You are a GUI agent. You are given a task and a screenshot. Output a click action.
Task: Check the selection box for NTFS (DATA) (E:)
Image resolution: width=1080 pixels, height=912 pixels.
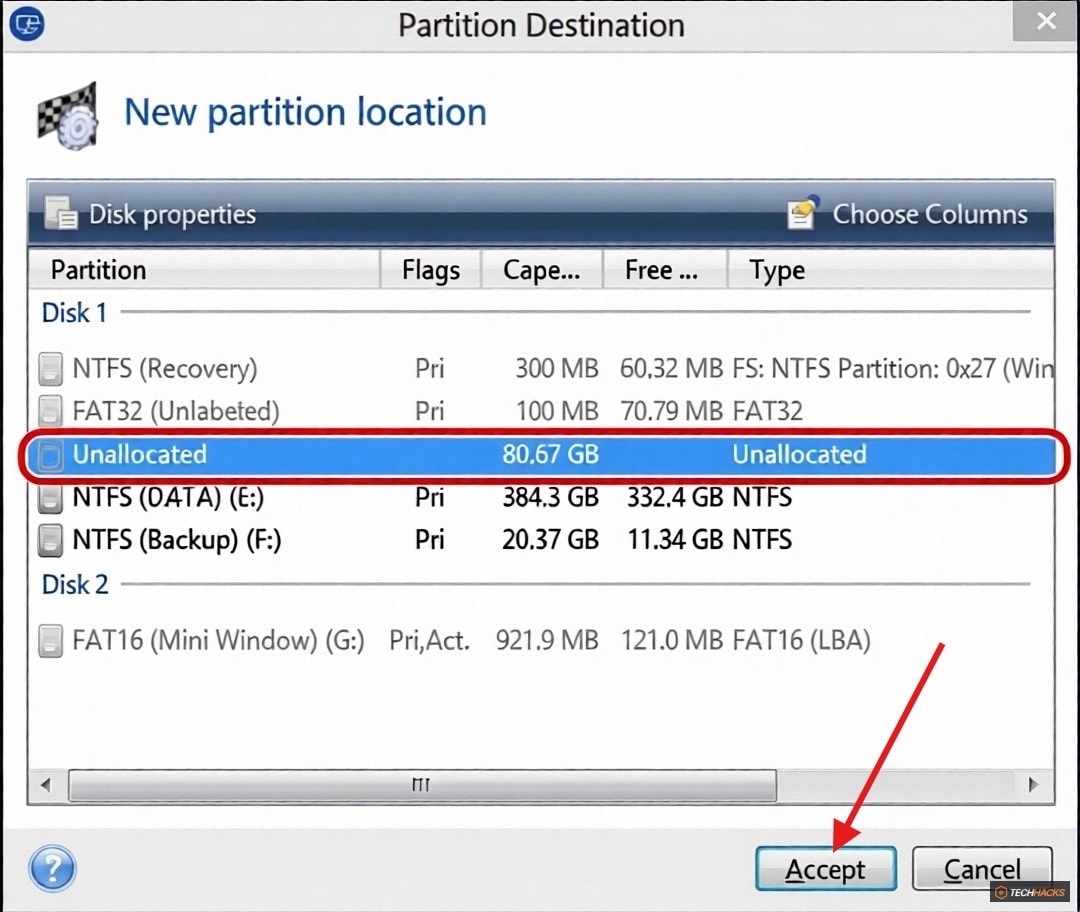point(50,497)
